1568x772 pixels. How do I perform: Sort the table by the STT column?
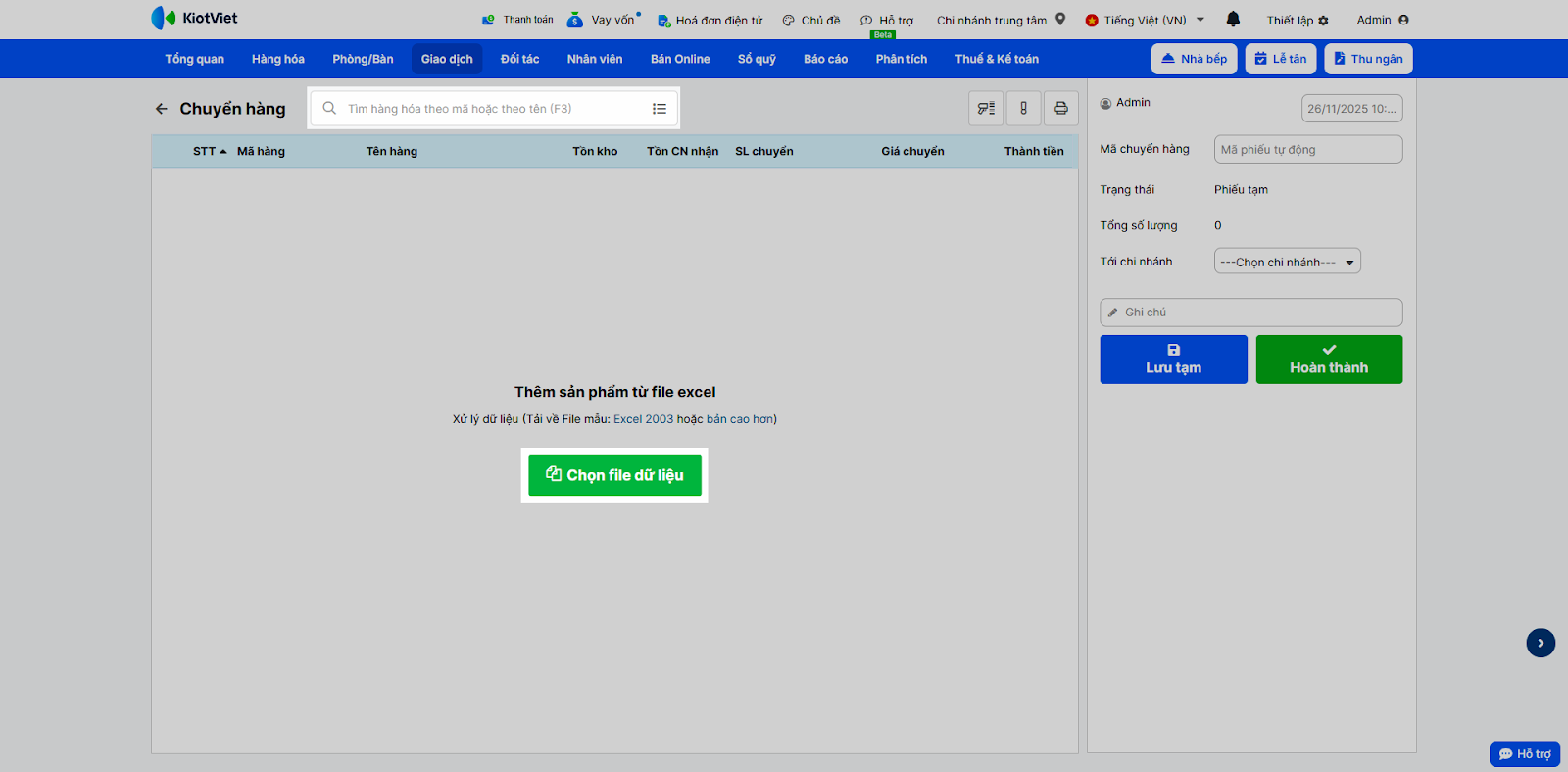(x=210, y=151)
